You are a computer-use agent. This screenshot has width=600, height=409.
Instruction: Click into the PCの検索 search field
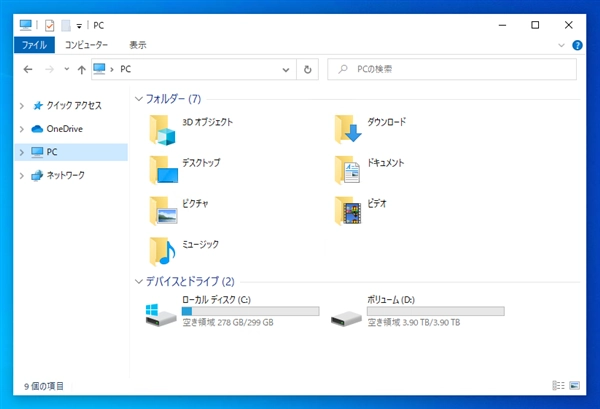[452, 69]
